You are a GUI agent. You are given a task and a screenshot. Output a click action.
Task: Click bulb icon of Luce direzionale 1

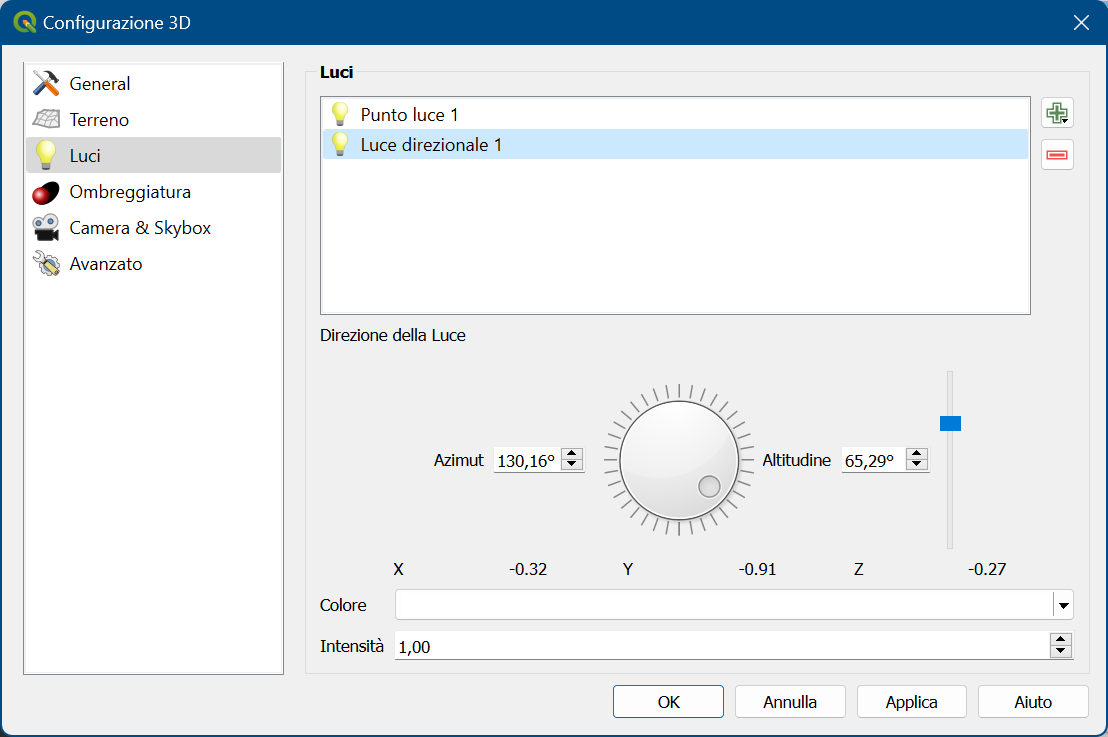pos(340,143)
